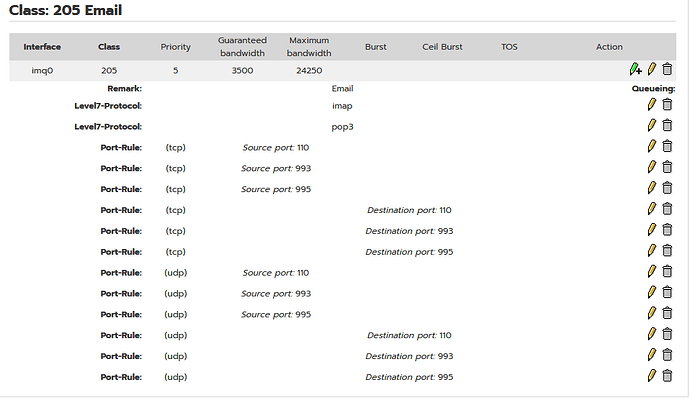Delete the imq0 class 205 row
The width and height of the screenshot is (690, 408).
pyautogui.click(x=668, y=69)
